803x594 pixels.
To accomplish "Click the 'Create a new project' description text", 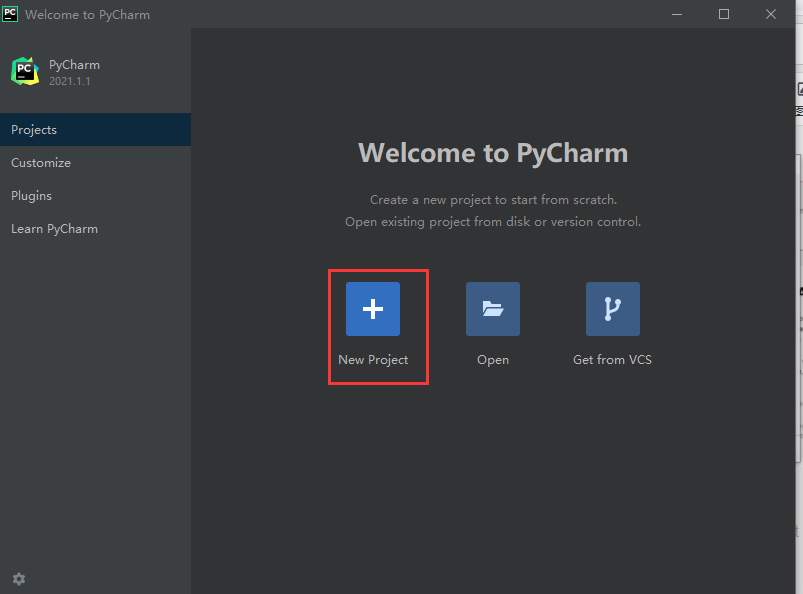I will pos(493,200).
